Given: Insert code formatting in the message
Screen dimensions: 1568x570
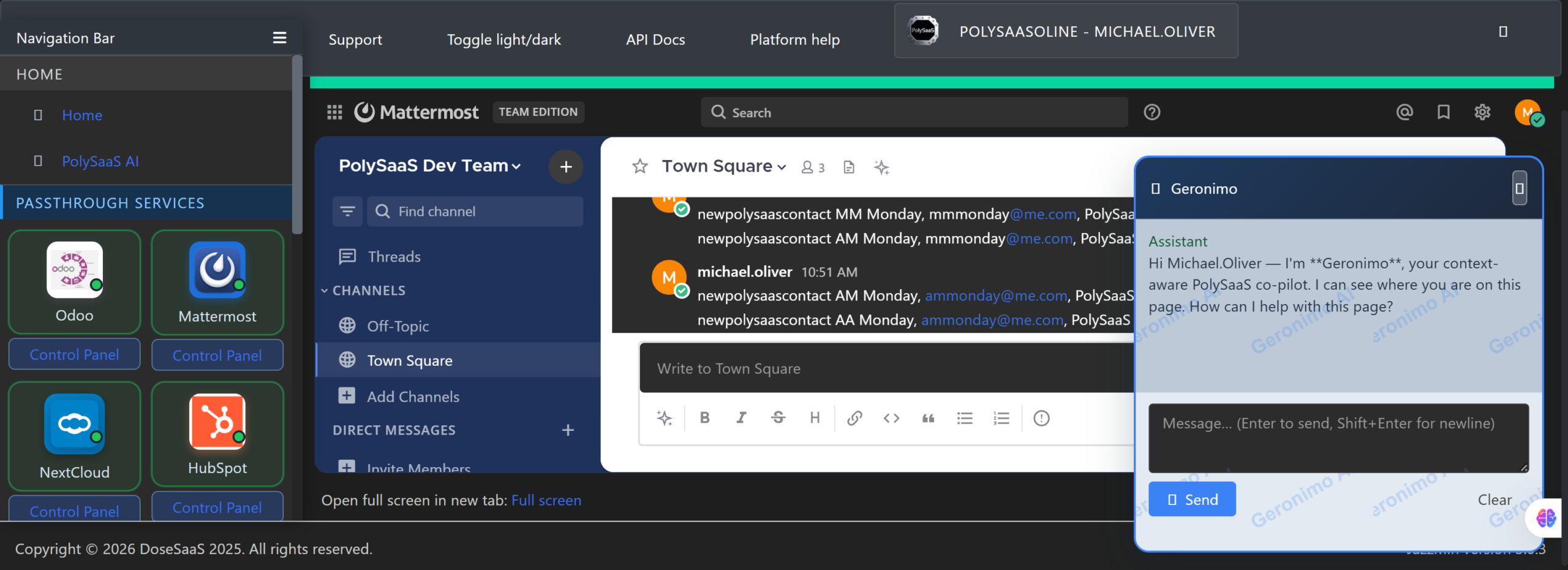Looking at the screenshot, I should click(891, 418).
